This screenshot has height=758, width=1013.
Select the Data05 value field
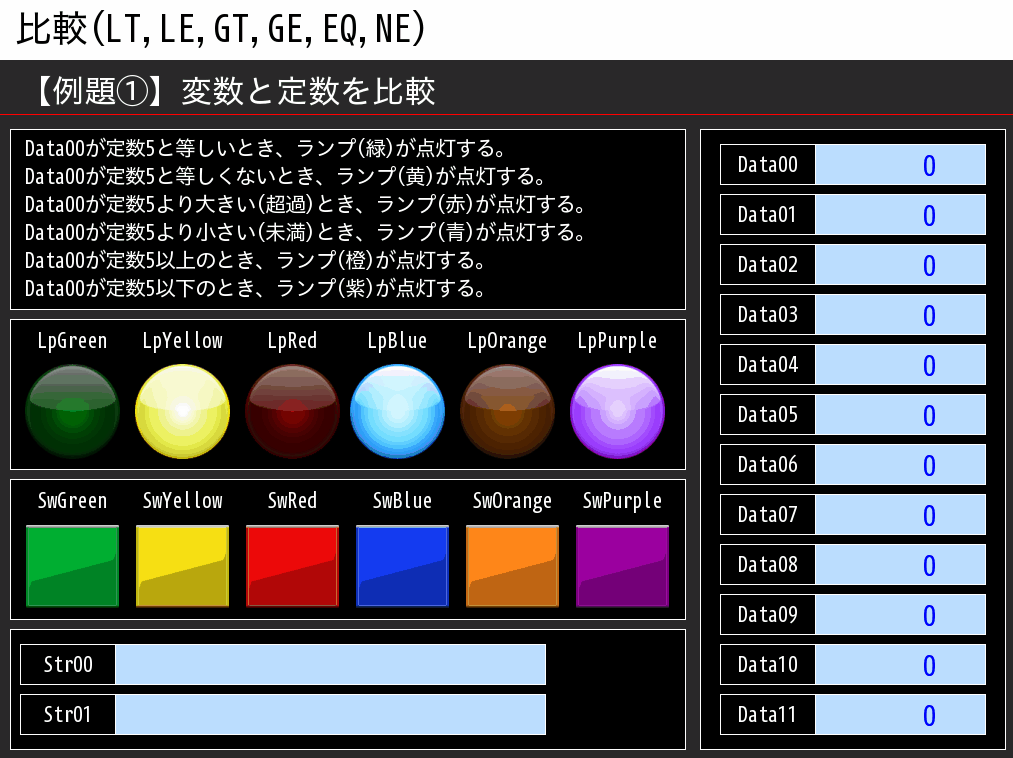pyautogui.click(x=900, y=415)
